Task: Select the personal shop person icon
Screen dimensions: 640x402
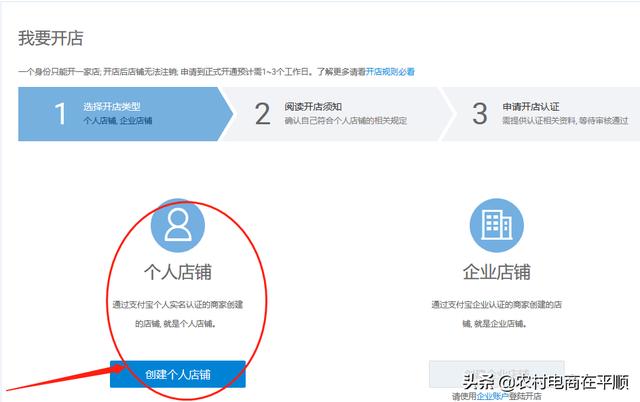Action: 178,225
